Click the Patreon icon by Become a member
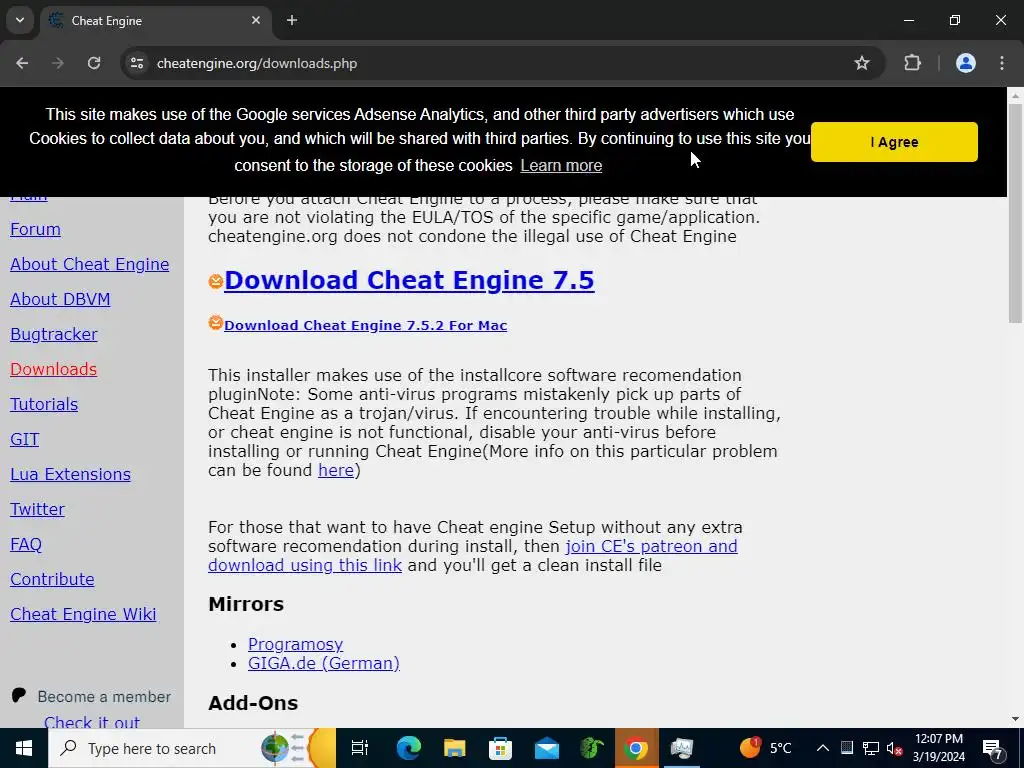The width and height of the screenshot is (1024, 768). point(19,696)
